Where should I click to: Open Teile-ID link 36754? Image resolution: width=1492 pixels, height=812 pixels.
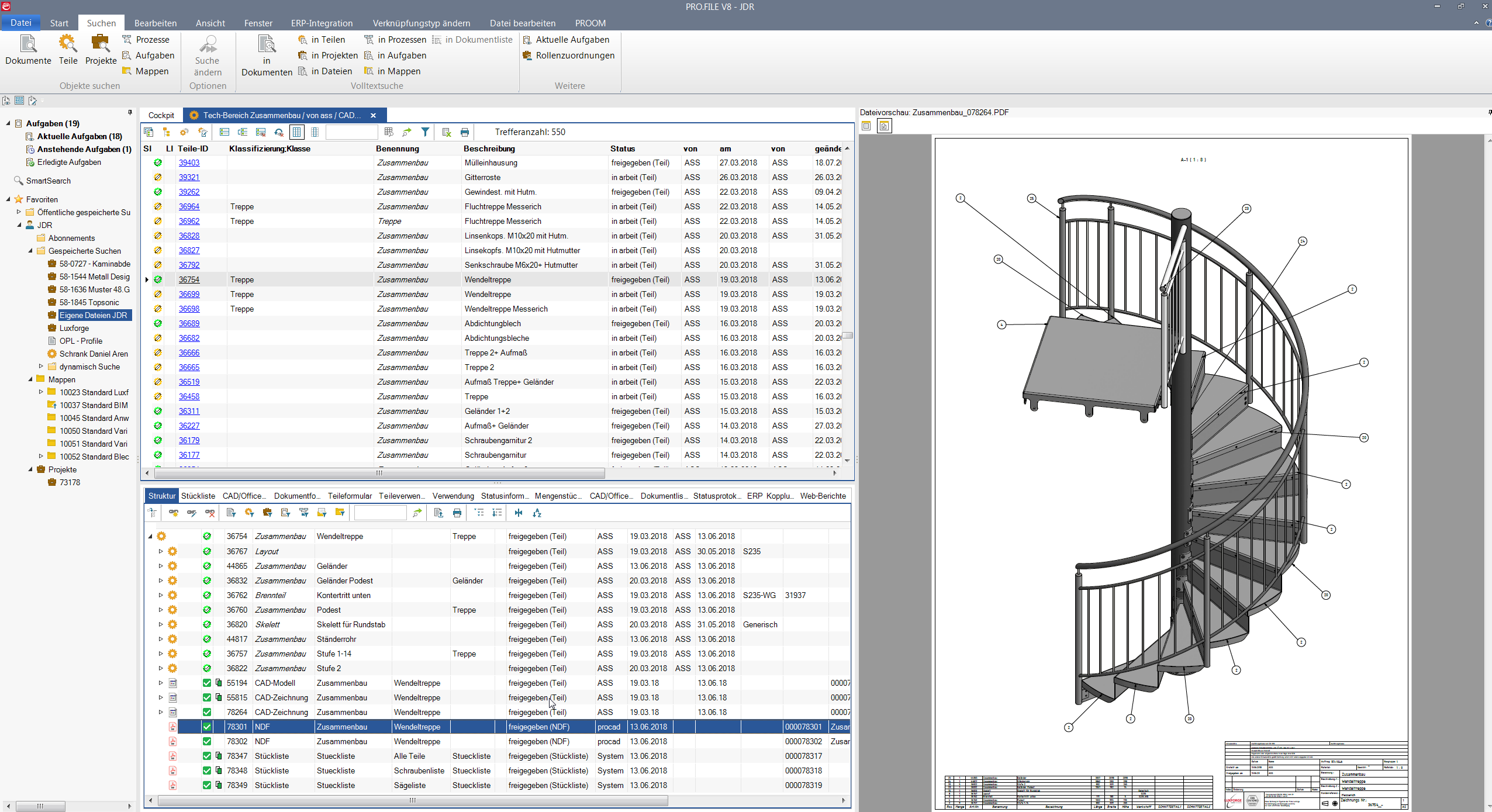click(189, 279)
